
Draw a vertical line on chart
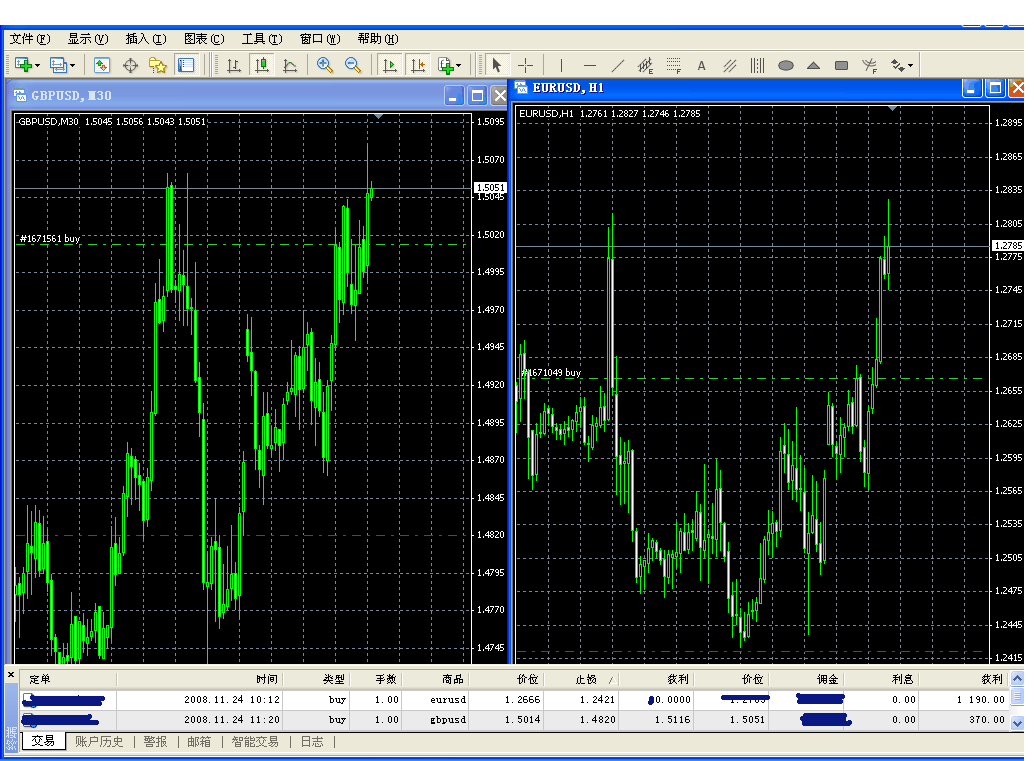click(x=561, y=65)
